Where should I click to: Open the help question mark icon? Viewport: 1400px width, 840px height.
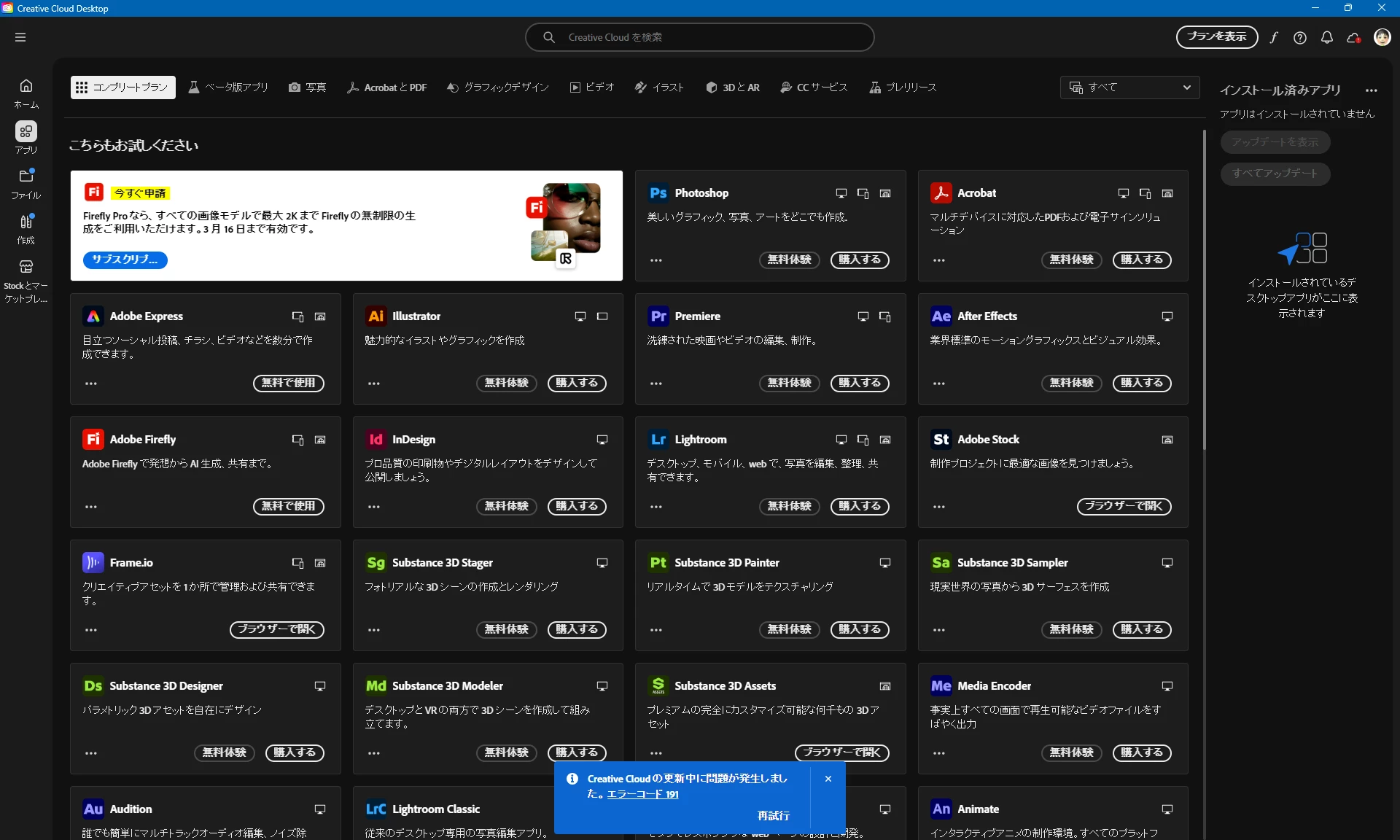point(1300,38)
